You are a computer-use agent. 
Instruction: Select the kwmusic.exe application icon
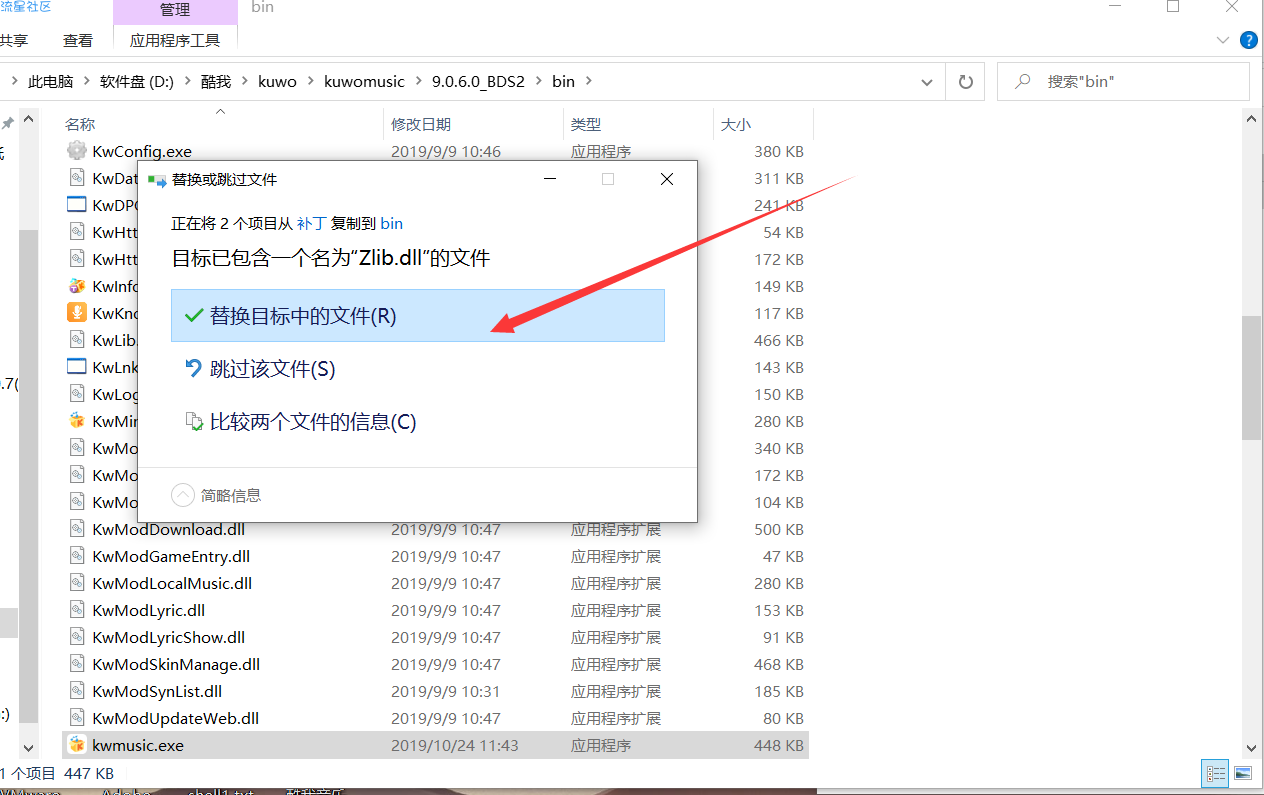[x=77, y=745]
